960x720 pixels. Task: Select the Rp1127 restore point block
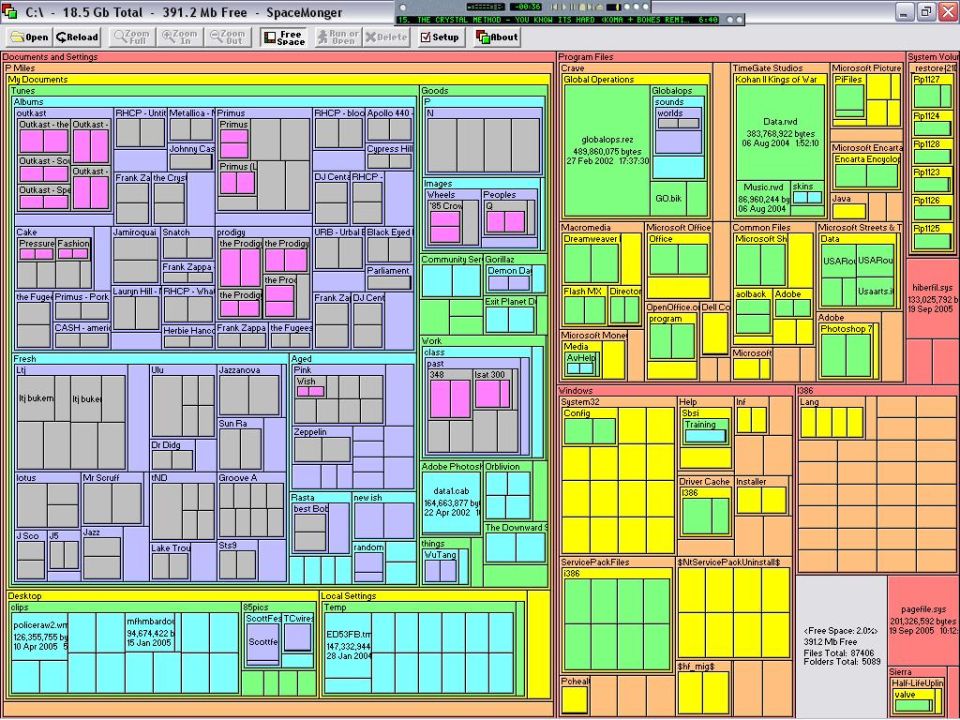[931, 91]
